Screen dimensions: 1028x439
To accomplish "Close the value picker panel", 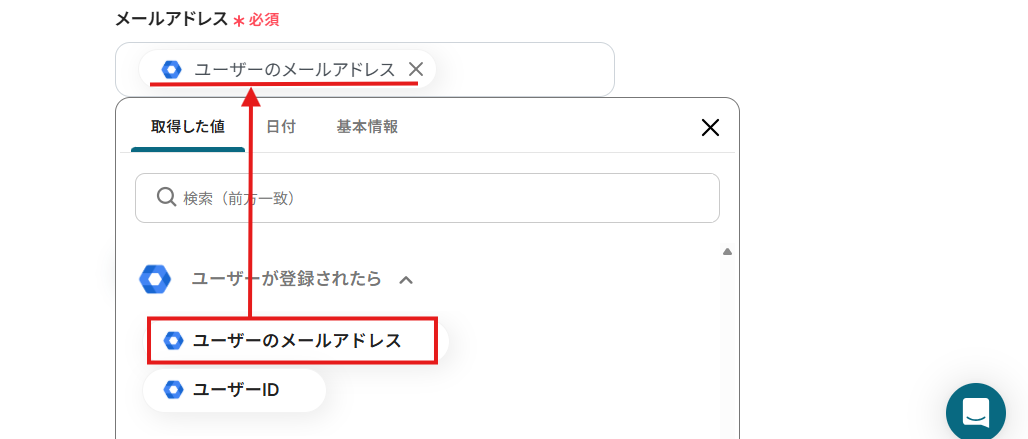I will [710, 127].
